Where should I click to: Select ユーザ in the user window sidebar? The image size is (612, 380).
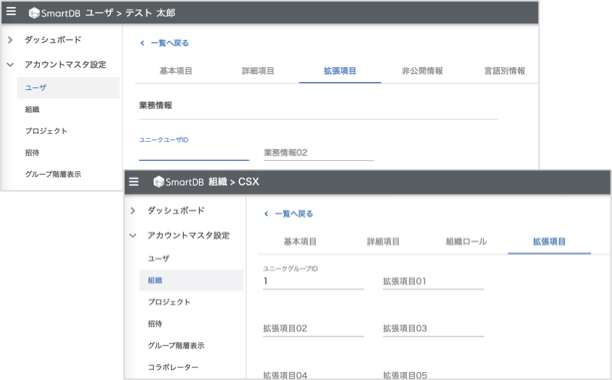(68, 88)
